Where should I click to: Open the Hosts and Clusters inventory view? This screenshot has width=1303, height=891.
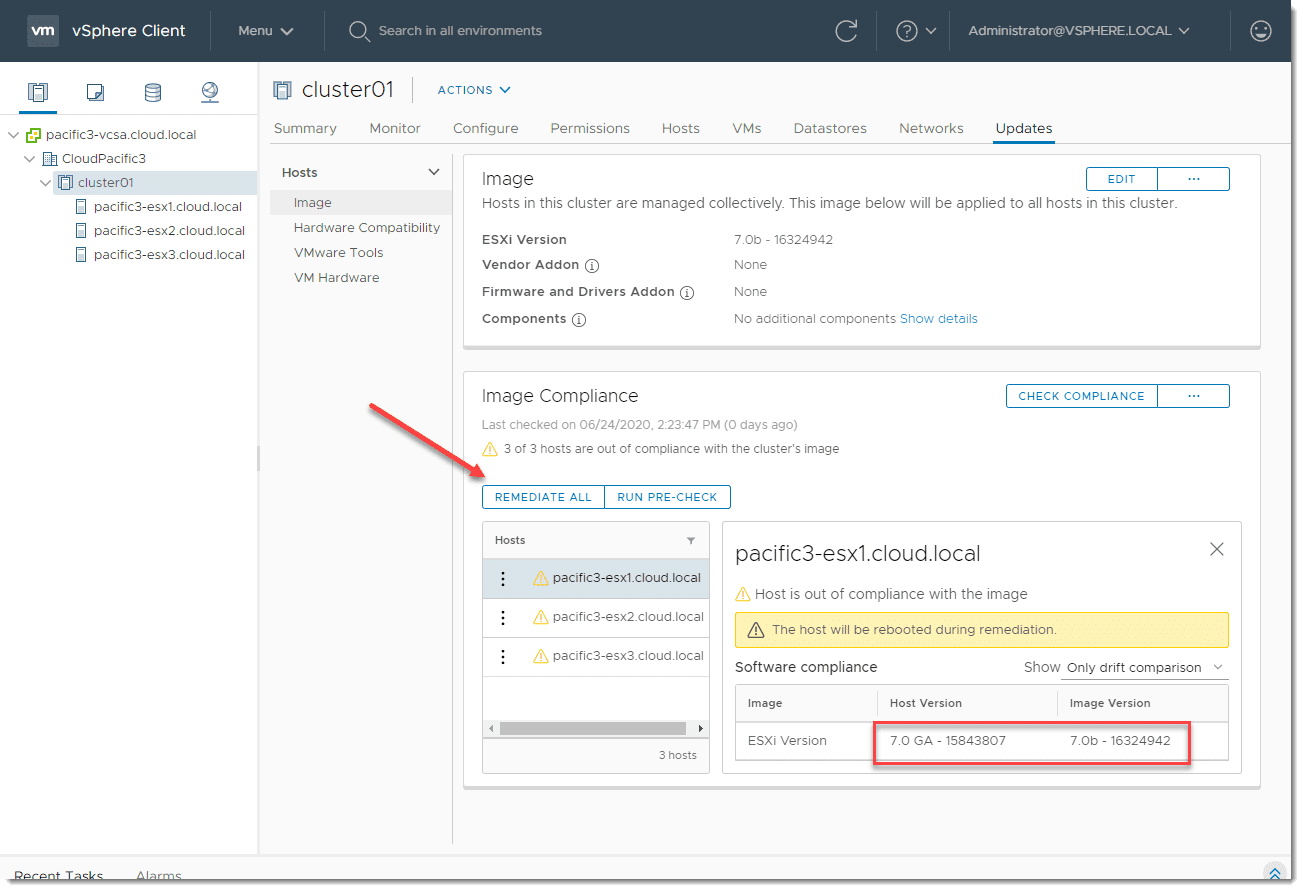click(38, 93)
